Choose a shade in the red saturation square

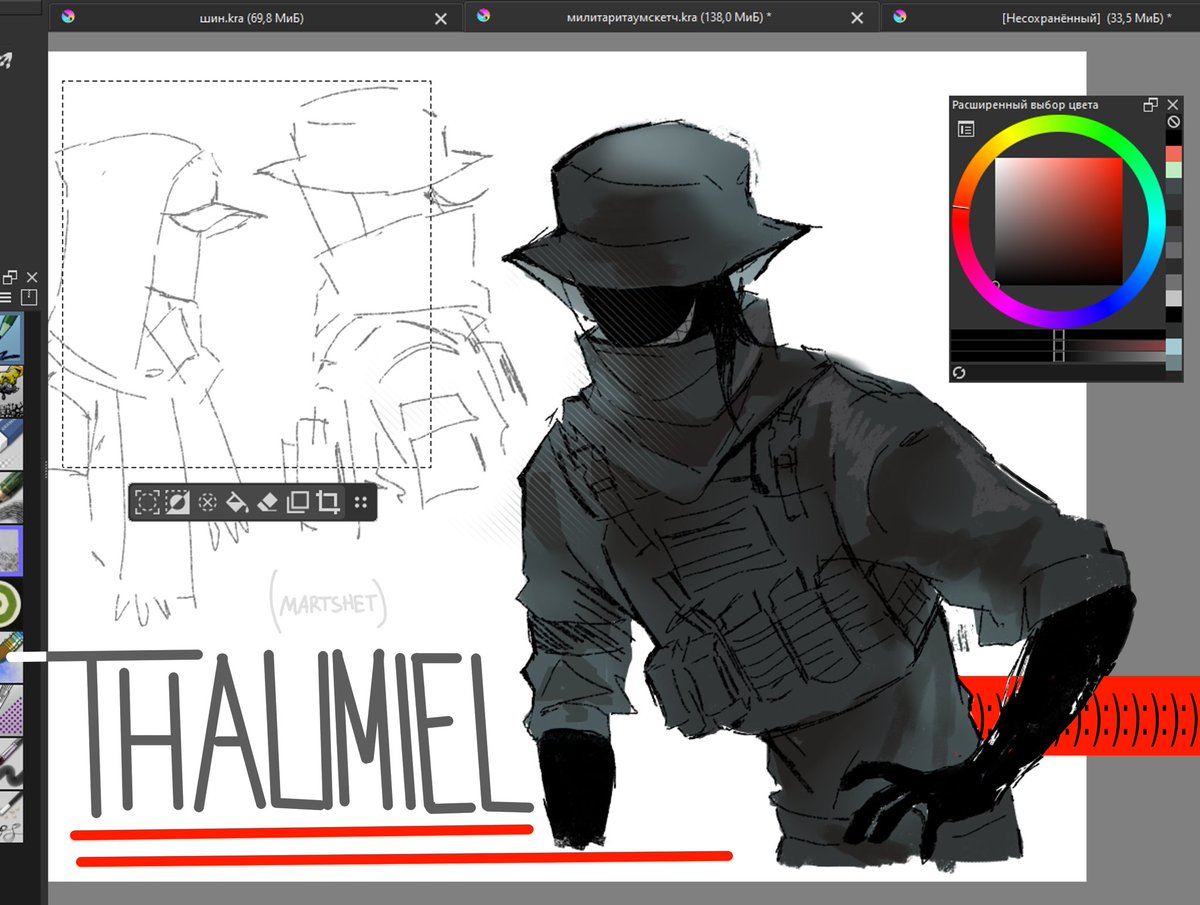(x=1059, y=222)
